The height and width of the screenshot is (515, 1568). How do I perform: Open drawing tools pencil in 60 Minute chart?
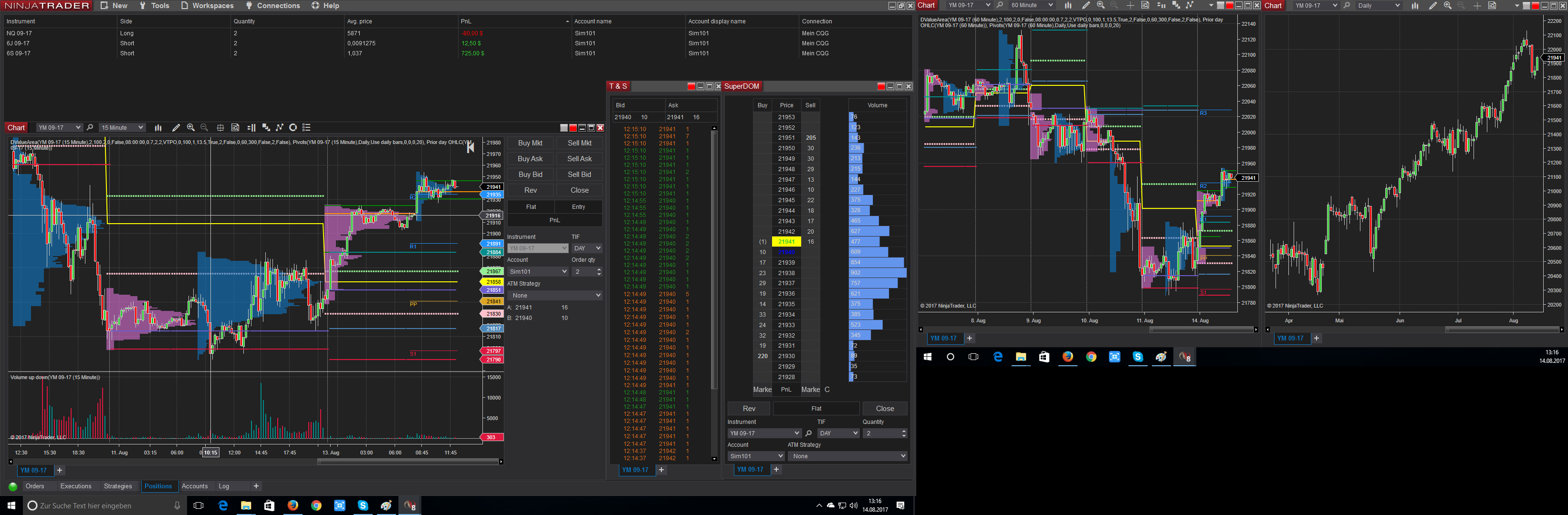(x=1086, y=5)
